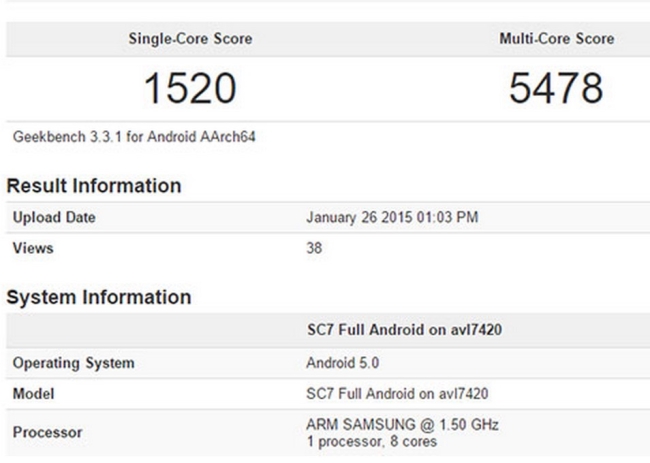Click the System Information section heading
Image resolution: width=650 pixels, height=463 pixels.
99,297
